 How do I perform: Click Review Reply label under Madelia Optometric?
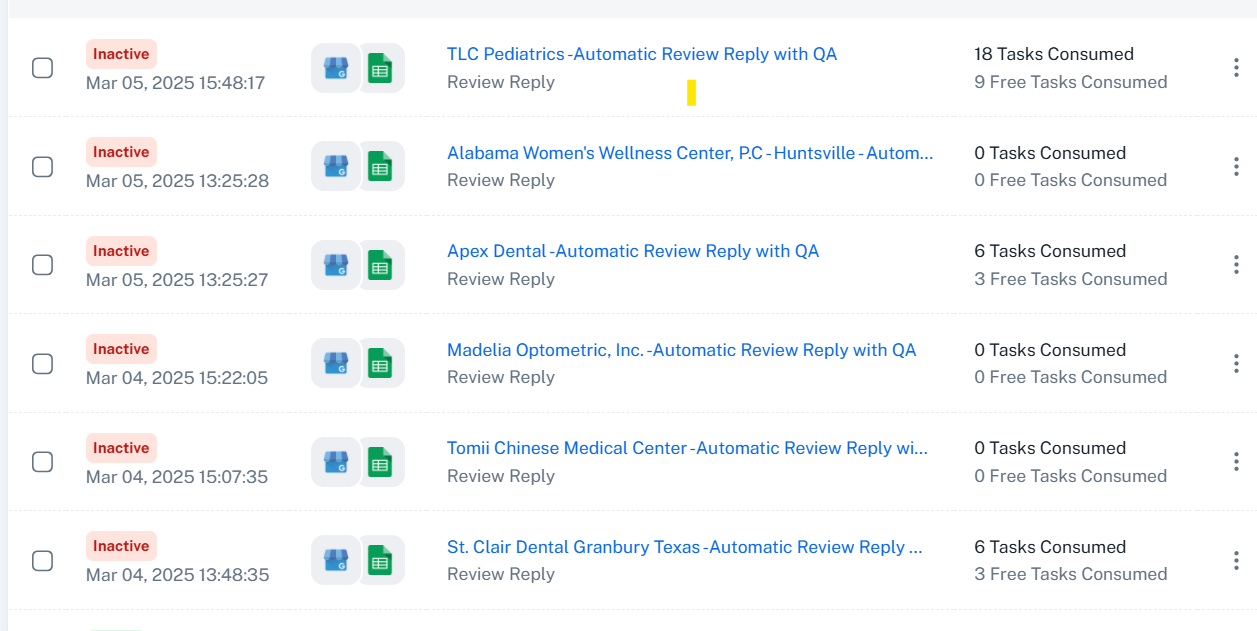coord(501,377)
